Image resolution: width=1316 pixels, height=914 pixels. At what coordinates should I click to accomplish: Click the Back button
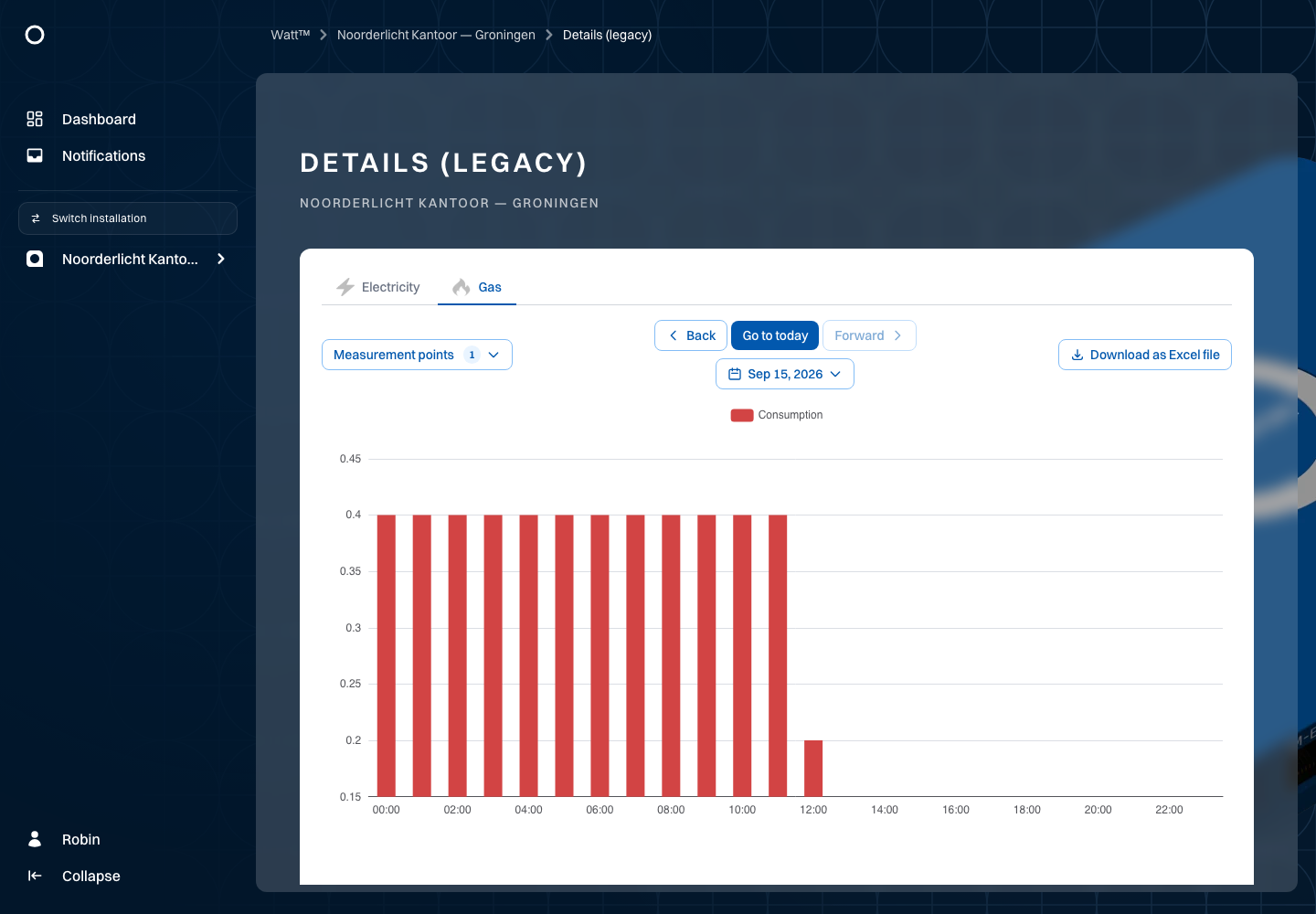691,335
